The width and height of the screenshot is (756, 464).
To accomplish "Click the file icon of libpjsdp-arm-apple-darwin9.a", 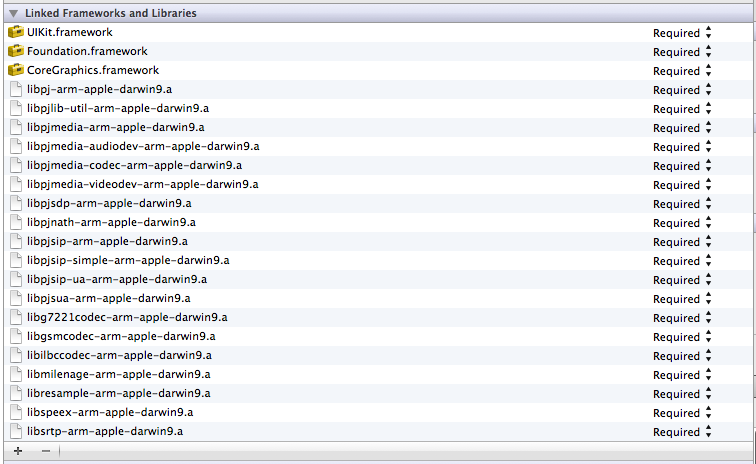I will point(16,203).
